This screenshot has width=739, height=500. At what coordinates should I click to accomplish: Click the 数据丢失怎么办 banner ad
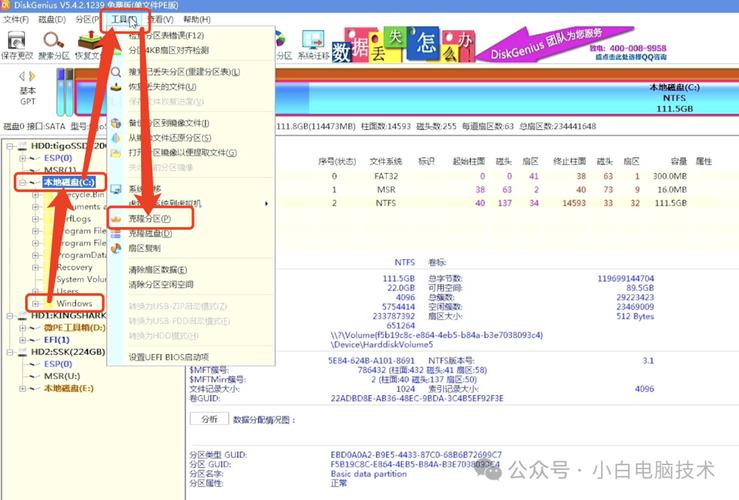coord(403,45)
